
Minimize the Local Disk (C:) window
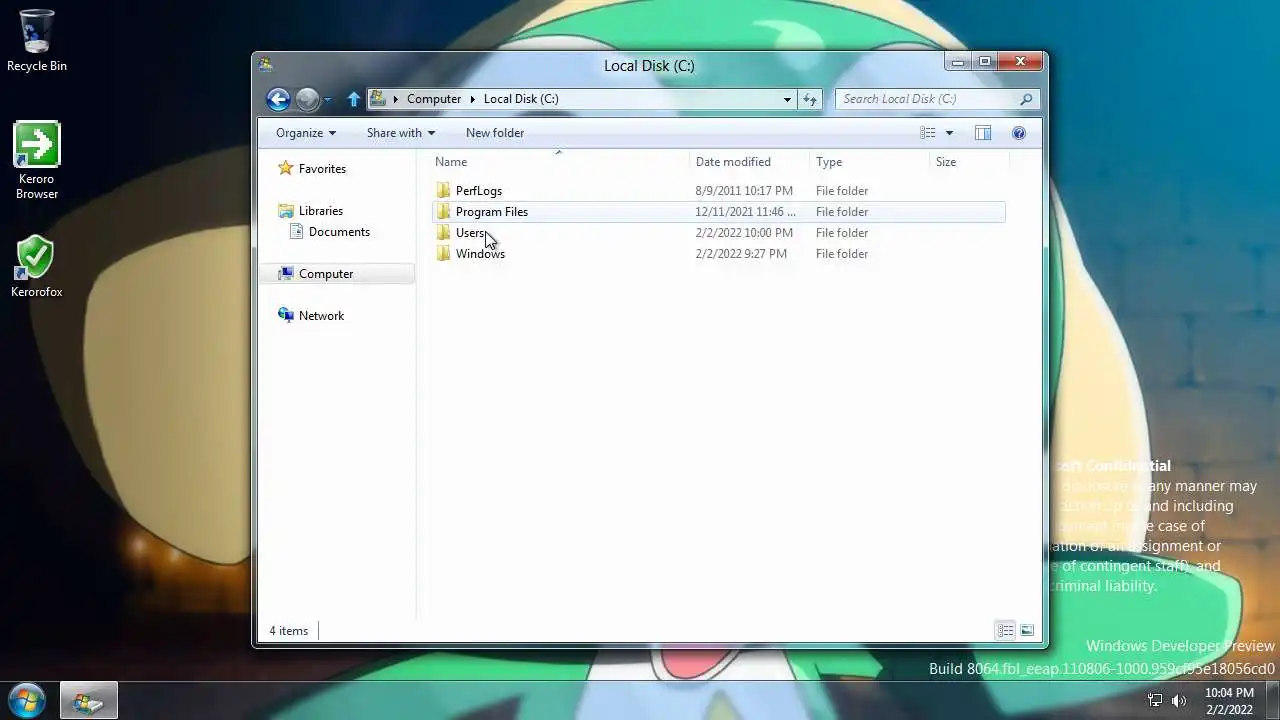tap(958, 62)
